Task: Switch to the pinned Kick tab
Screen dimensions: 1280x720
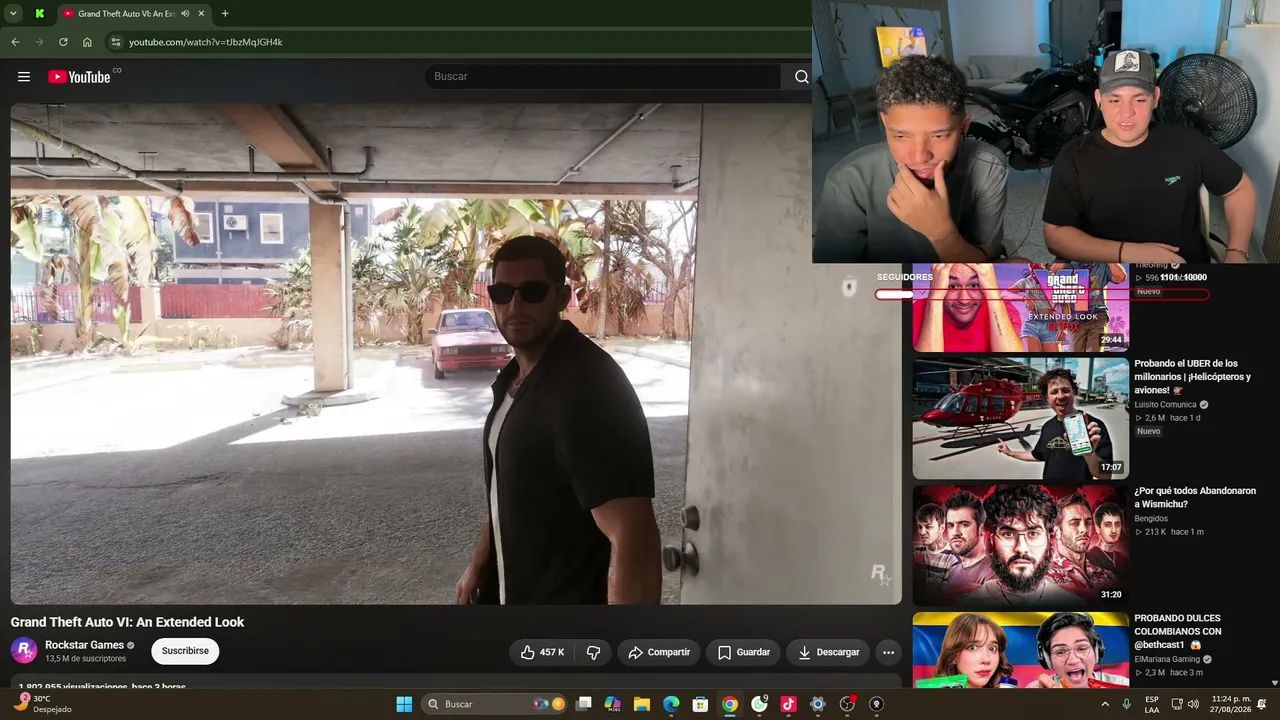Action: pos(39,14)
